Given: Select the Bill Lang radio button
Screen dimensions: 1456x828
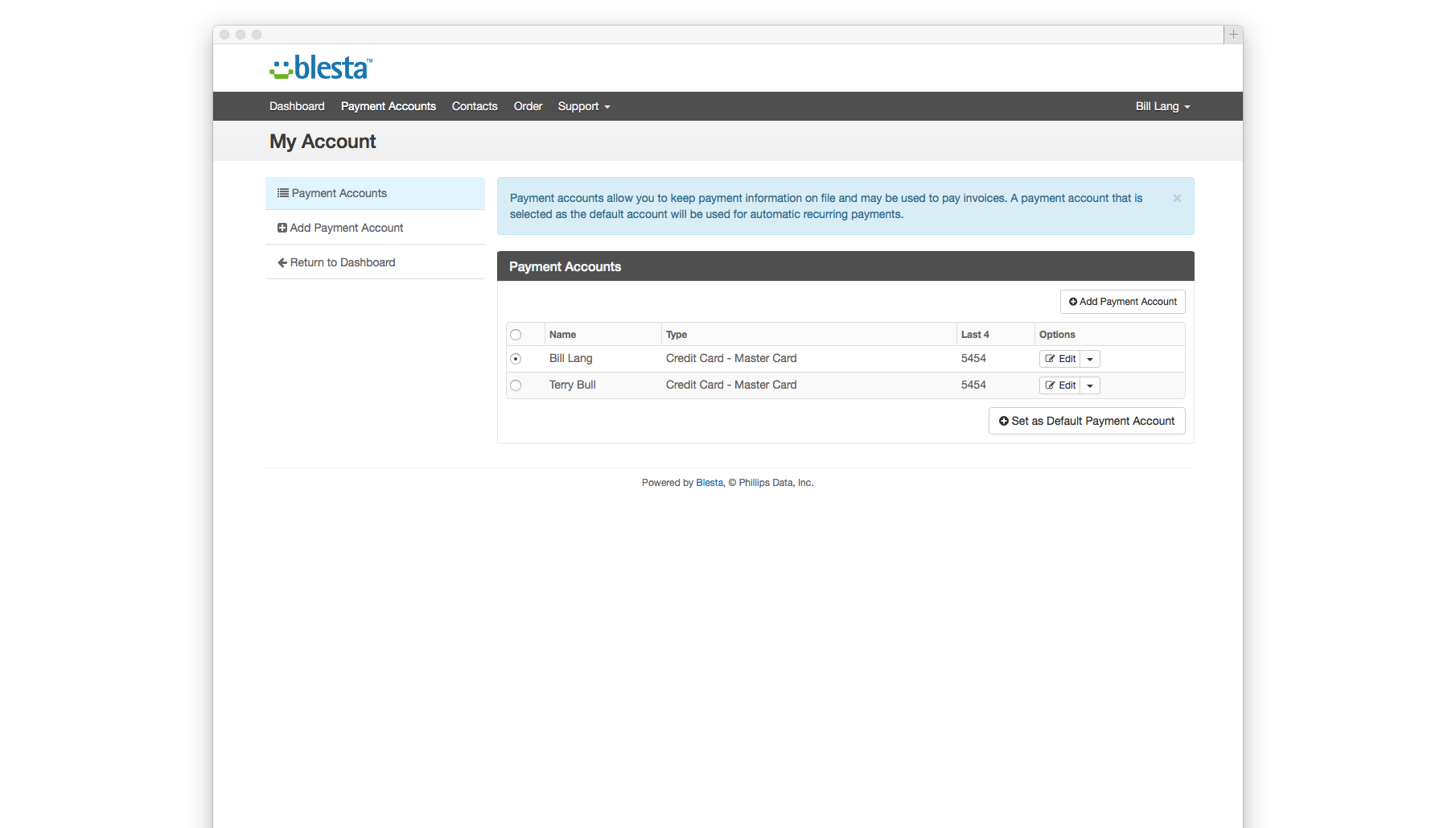Looking at the screenshot, I should tap(516, 359).
